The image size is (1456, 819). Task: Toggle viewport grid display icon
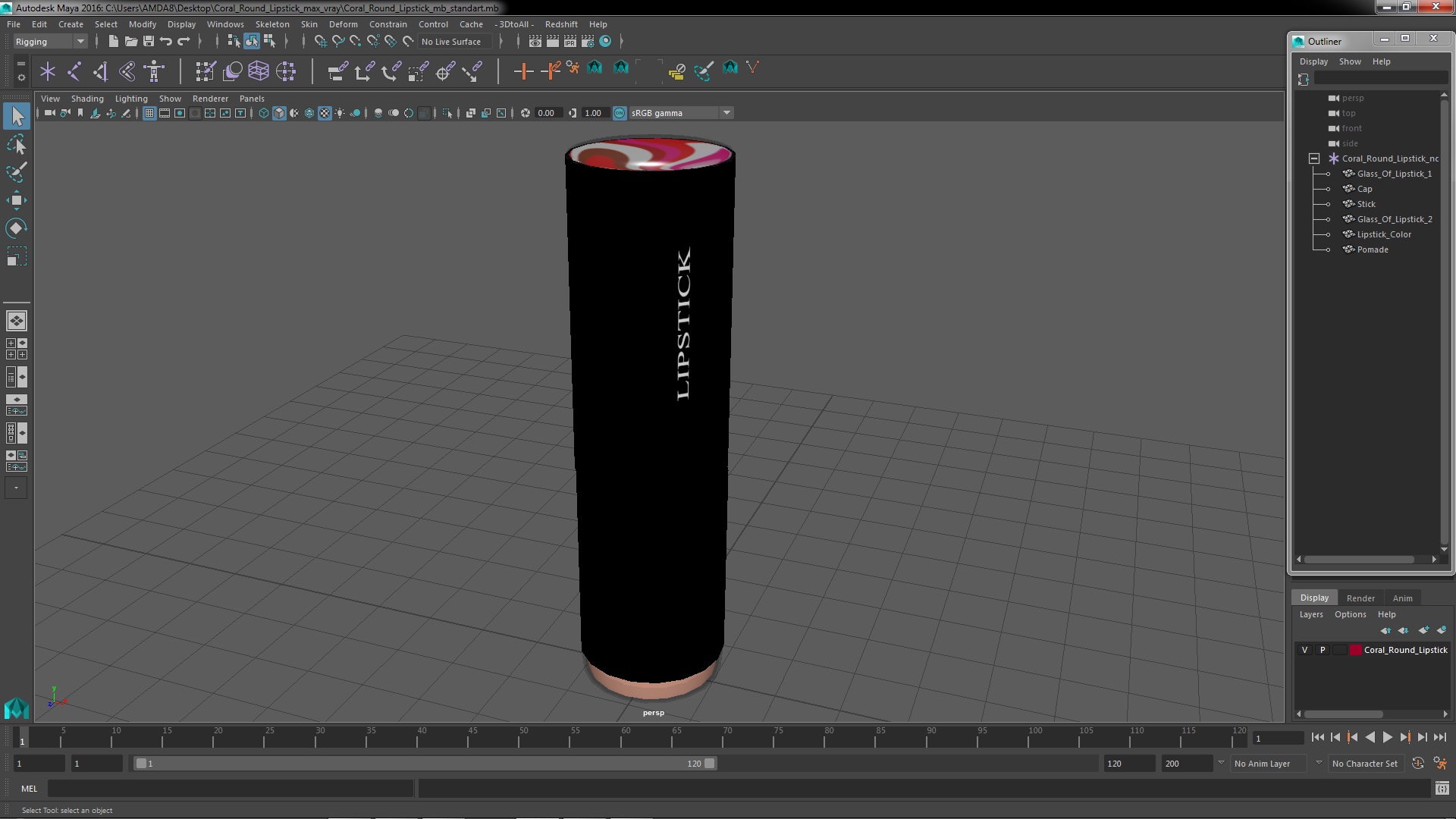click(149, 113)
